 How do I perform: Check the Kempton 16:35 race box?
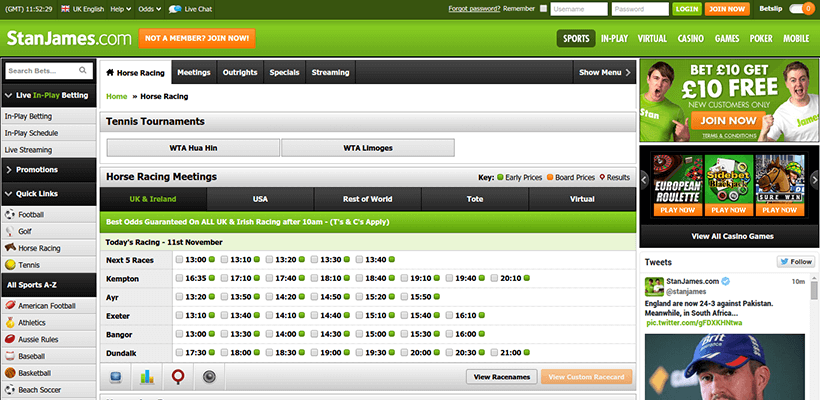[x=179, y=278]
